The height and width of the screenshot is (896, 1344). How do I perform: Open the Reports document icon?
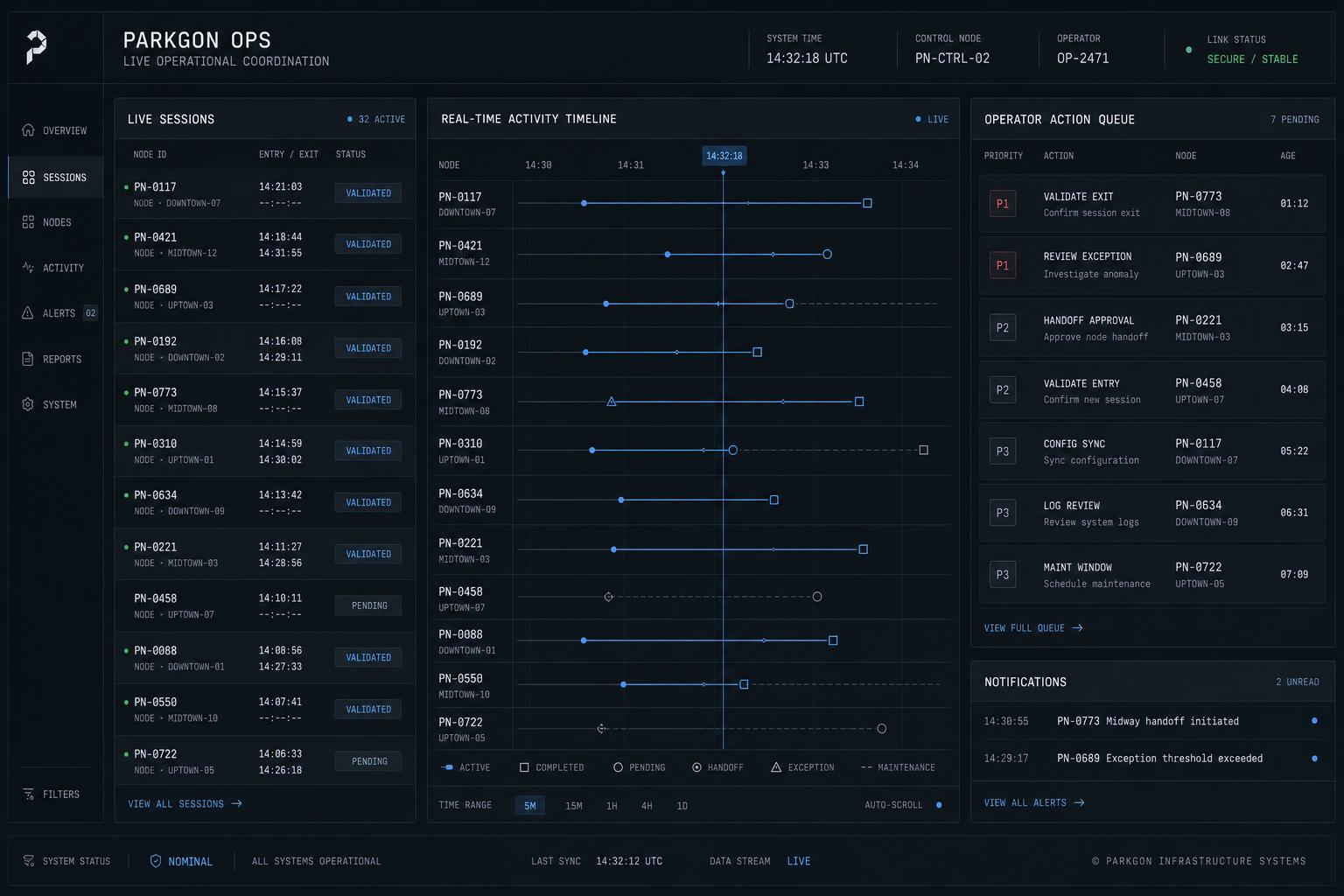28,359
